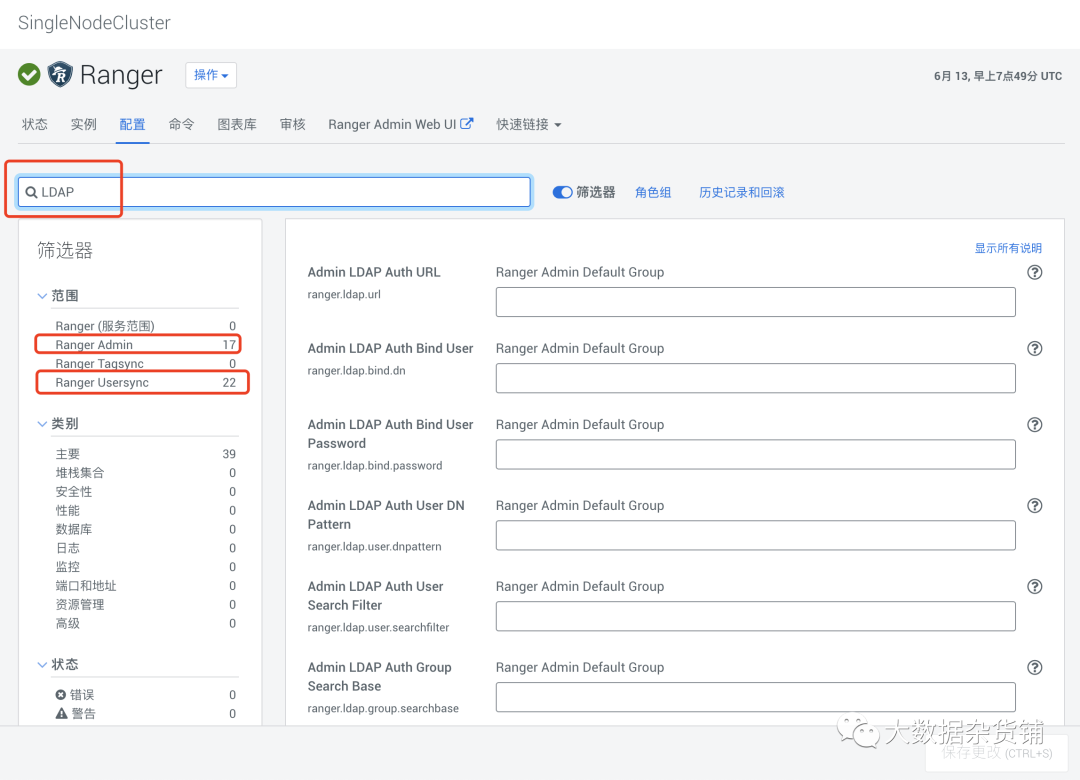Open help for Admin LDAP Auth URL
Image resolution: width=1080 pixels, height=780 pixels.
coord(1035,272)
